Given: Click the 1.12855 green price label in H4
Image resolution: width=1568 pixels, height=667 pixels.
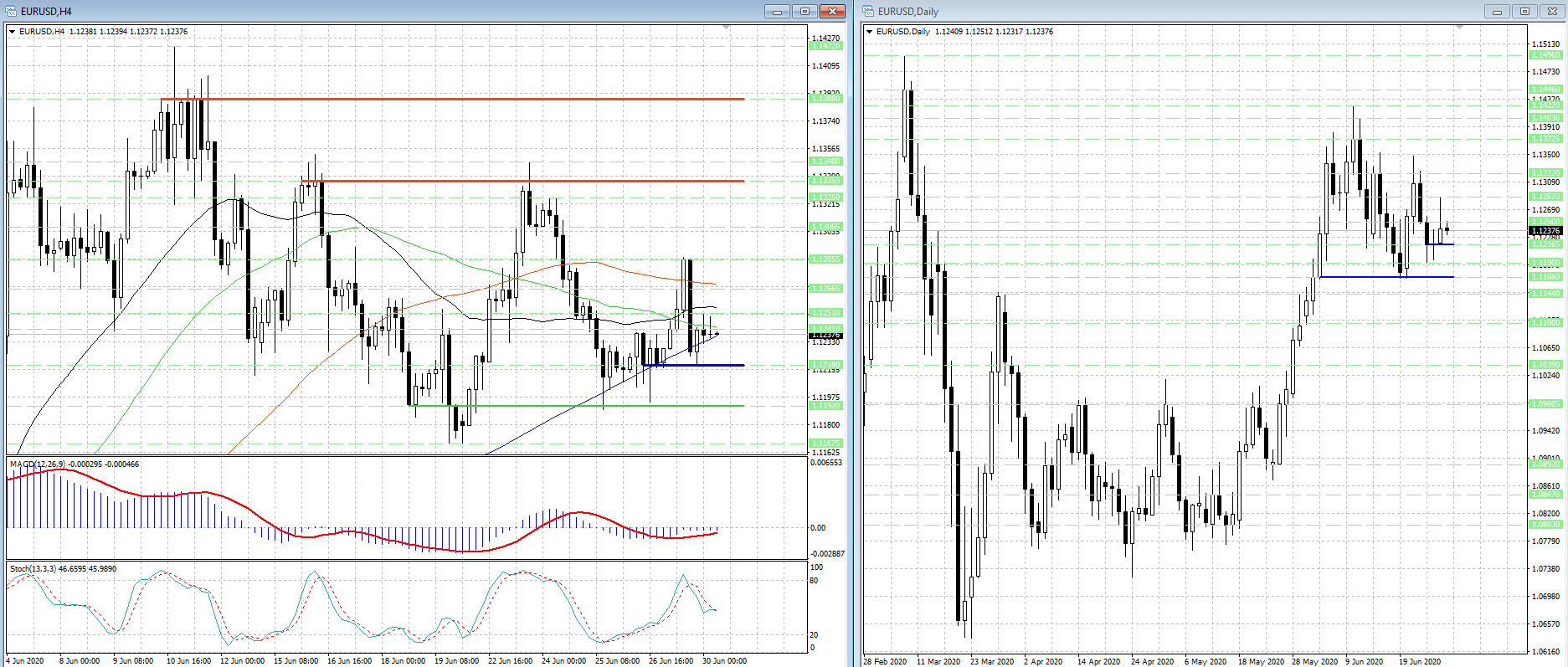Looking at the screenshot, I should [825, 259].
